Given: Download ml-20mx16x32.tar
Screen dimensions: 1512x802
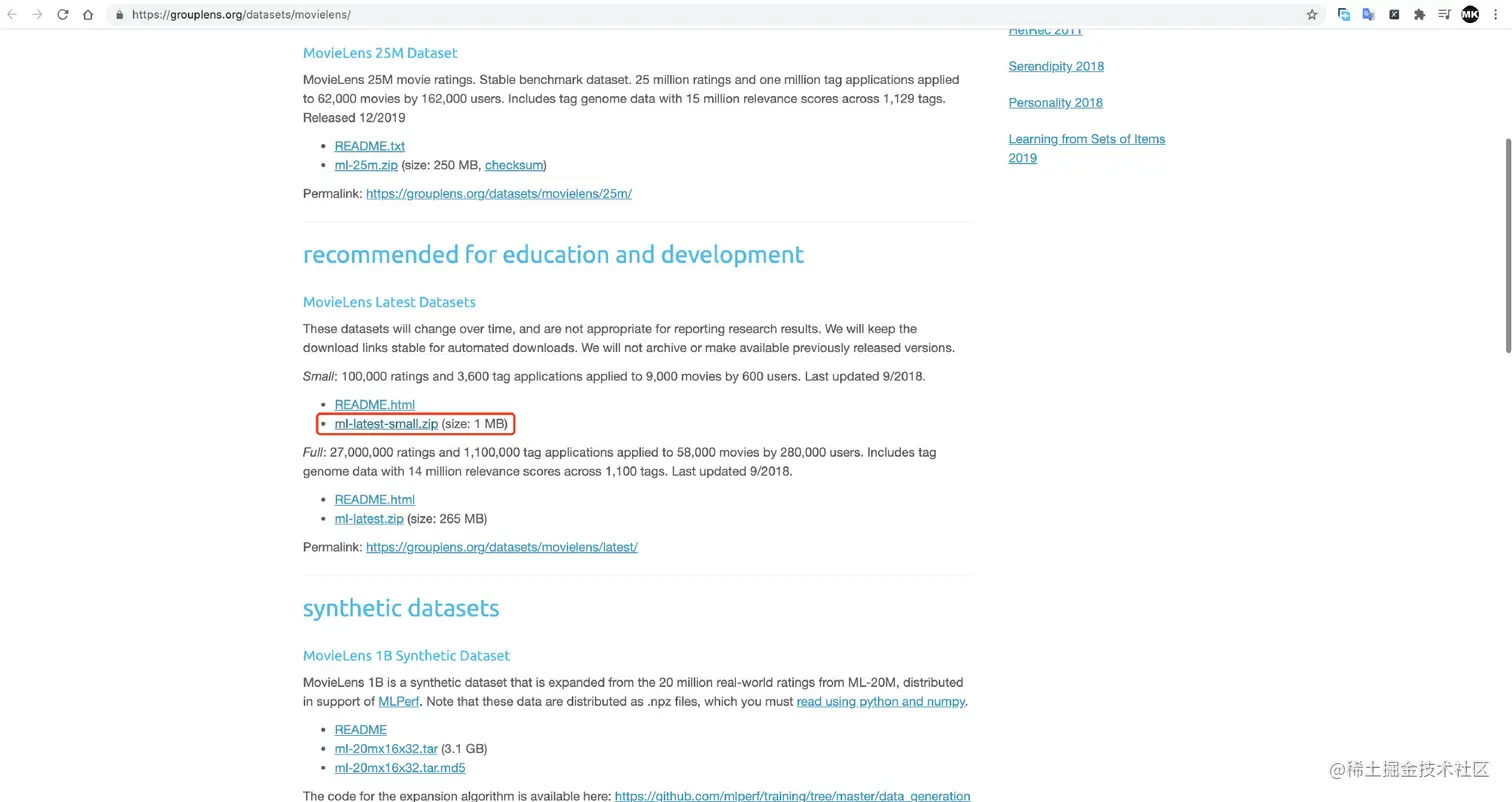Looking at the screenshot, I should tap(386, 748).
